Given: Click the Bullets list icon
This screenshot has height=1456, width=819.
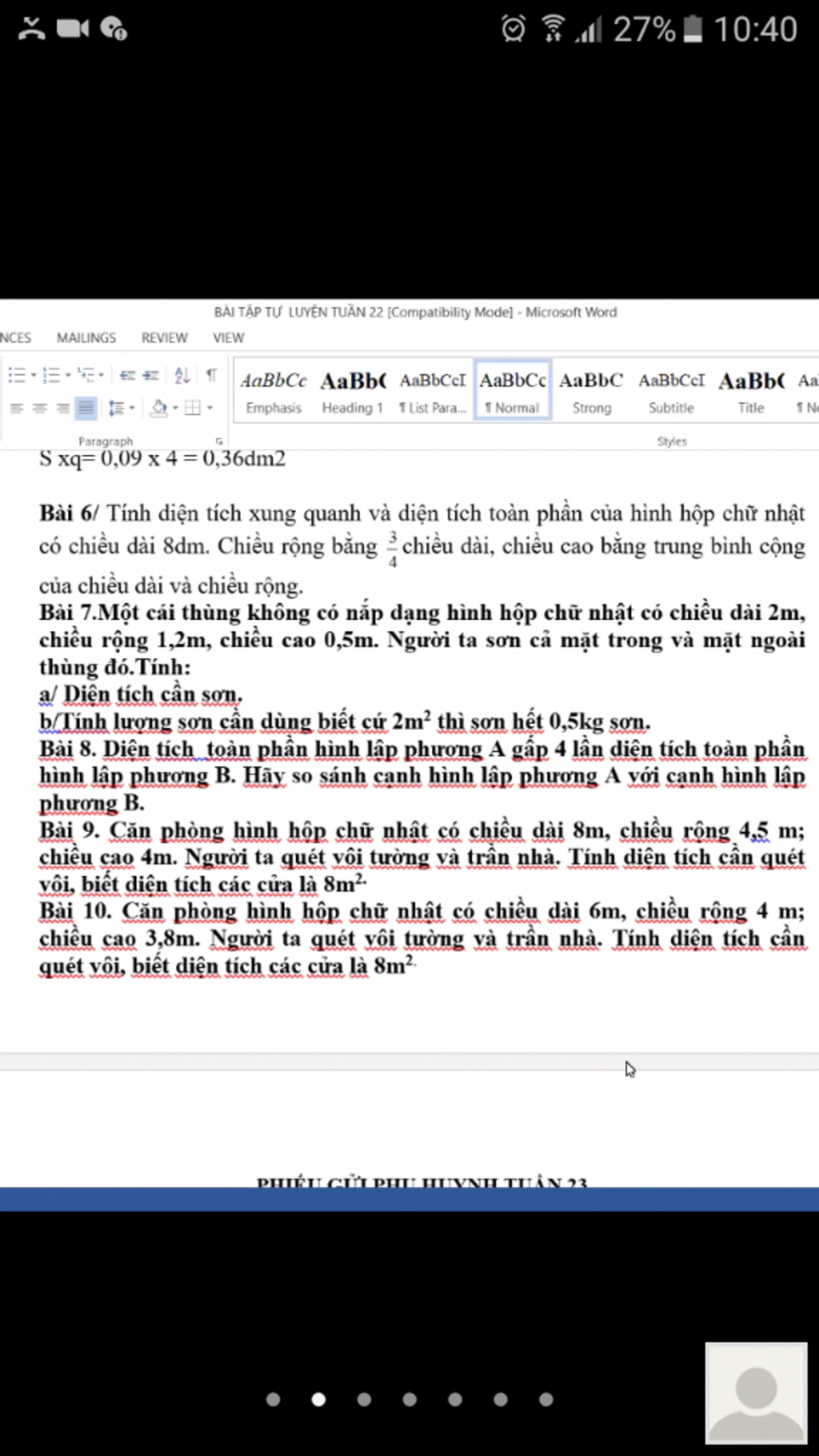Looking at the screenshot, I should pos(15,374).
